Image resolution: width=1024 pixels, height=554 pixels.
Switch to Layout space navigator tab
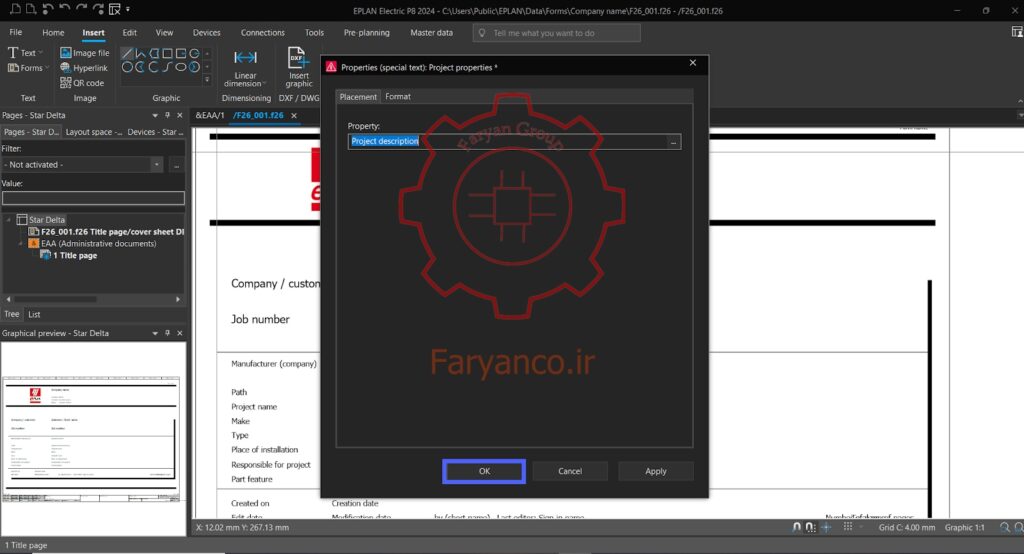pos(93,132)
